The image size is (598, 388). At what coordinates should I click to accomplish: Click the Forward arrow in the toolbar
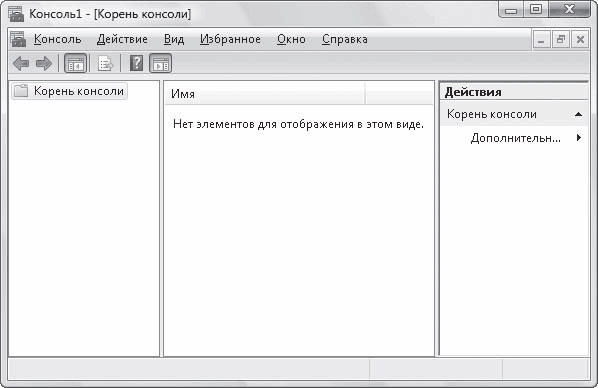(44, 63)
